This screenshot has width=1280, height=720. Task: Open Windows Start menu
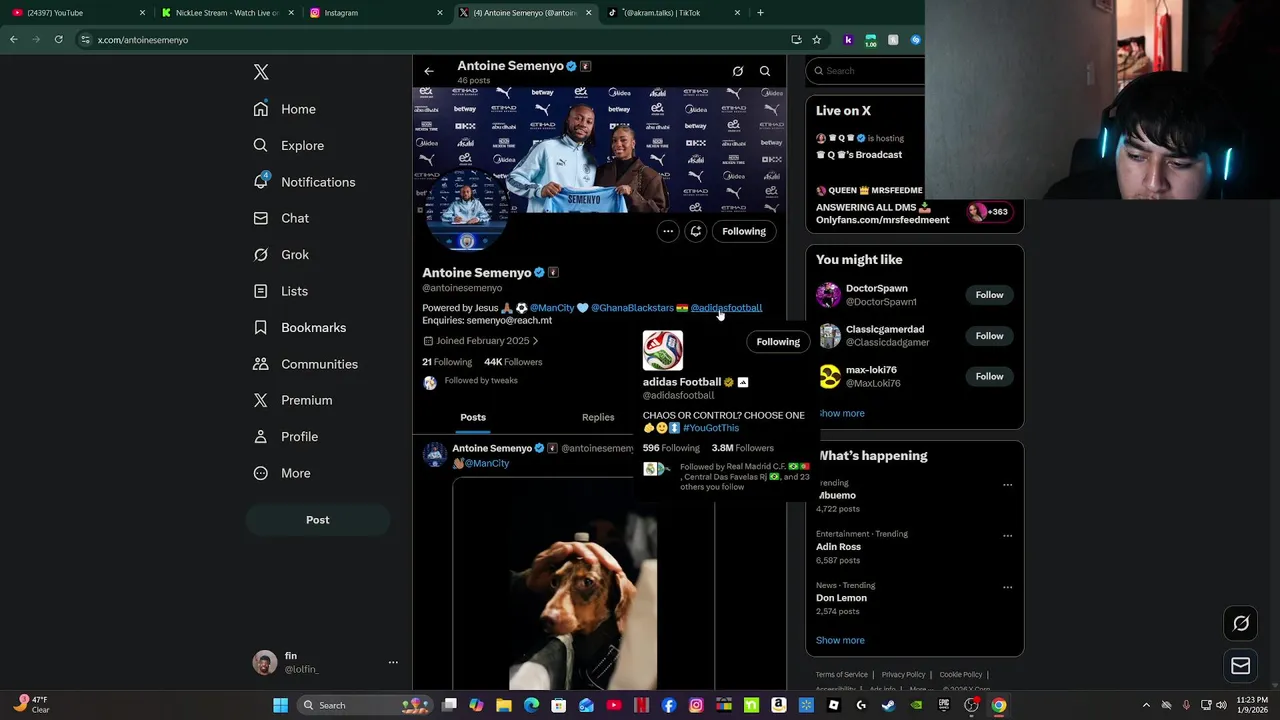[x=281, y=705]
